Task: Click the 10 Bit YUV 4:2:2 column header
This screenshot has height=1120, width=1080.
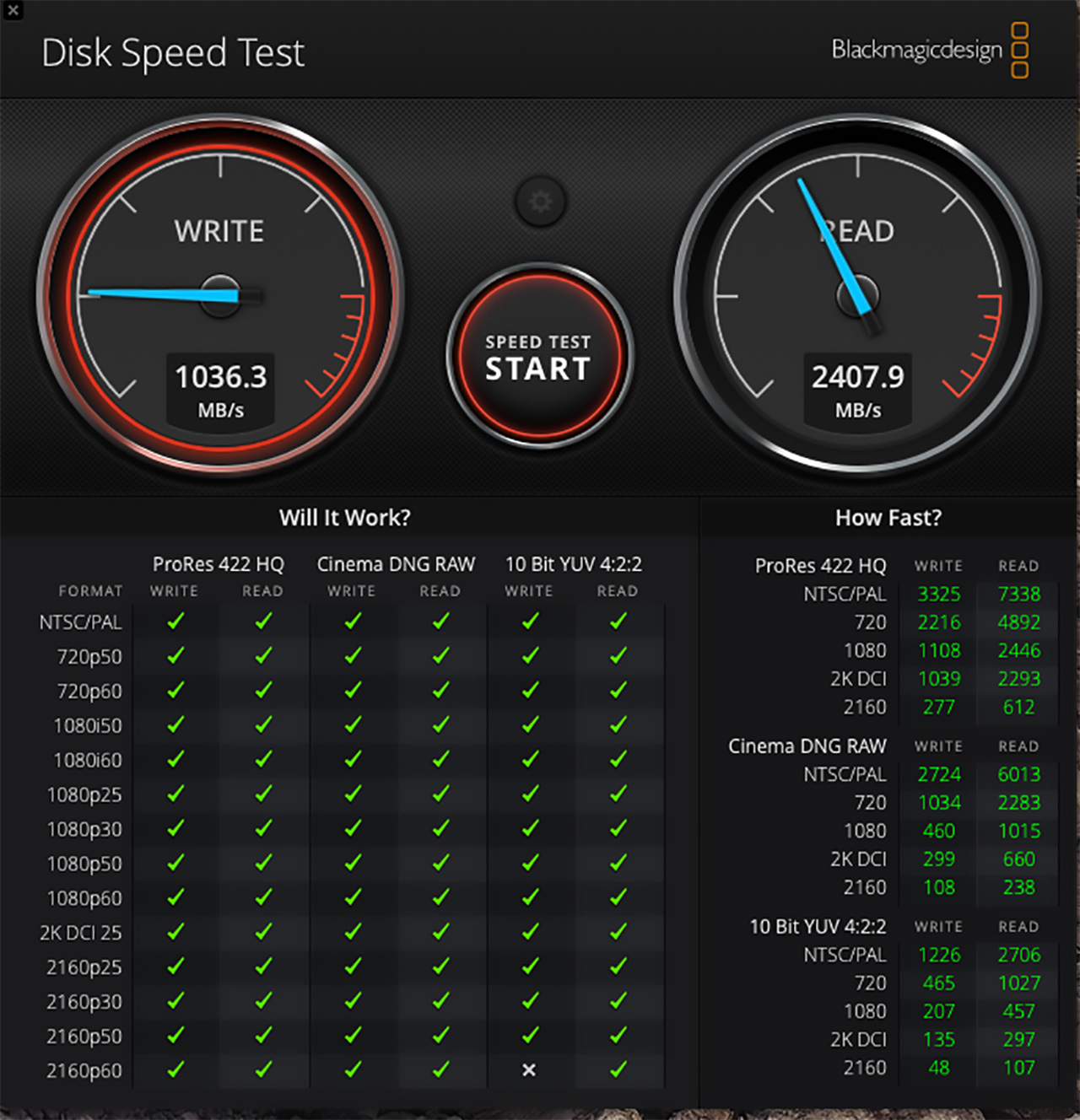Action: pos(573,564)
